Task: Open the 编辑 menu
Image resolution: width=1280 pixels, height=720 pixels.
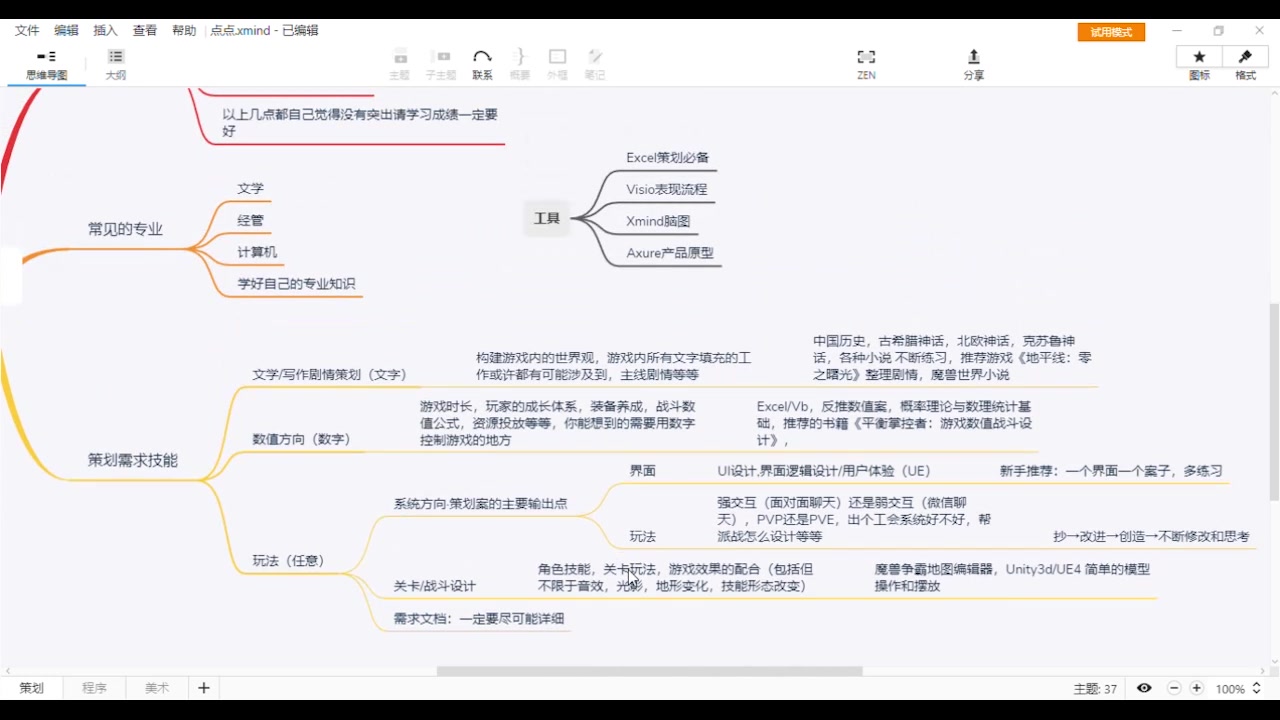Action: coord(66,31)
